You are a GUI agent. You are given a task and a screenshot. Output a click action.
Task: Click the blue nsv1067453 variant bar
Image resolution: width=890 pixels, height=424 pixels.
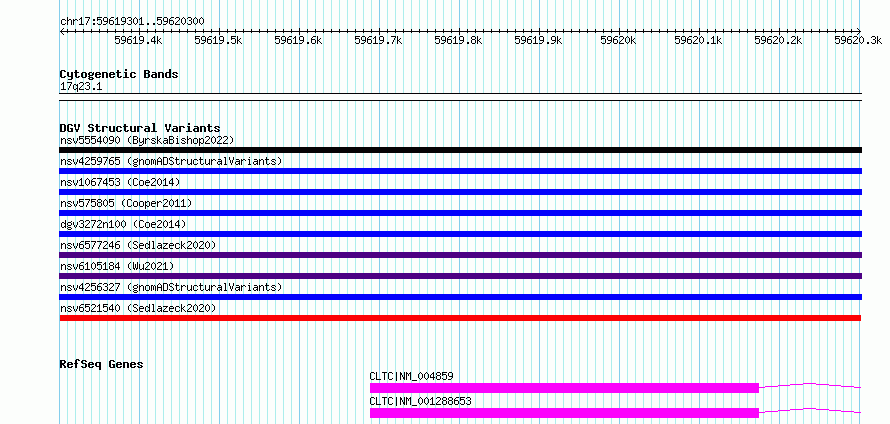(460, 192)
